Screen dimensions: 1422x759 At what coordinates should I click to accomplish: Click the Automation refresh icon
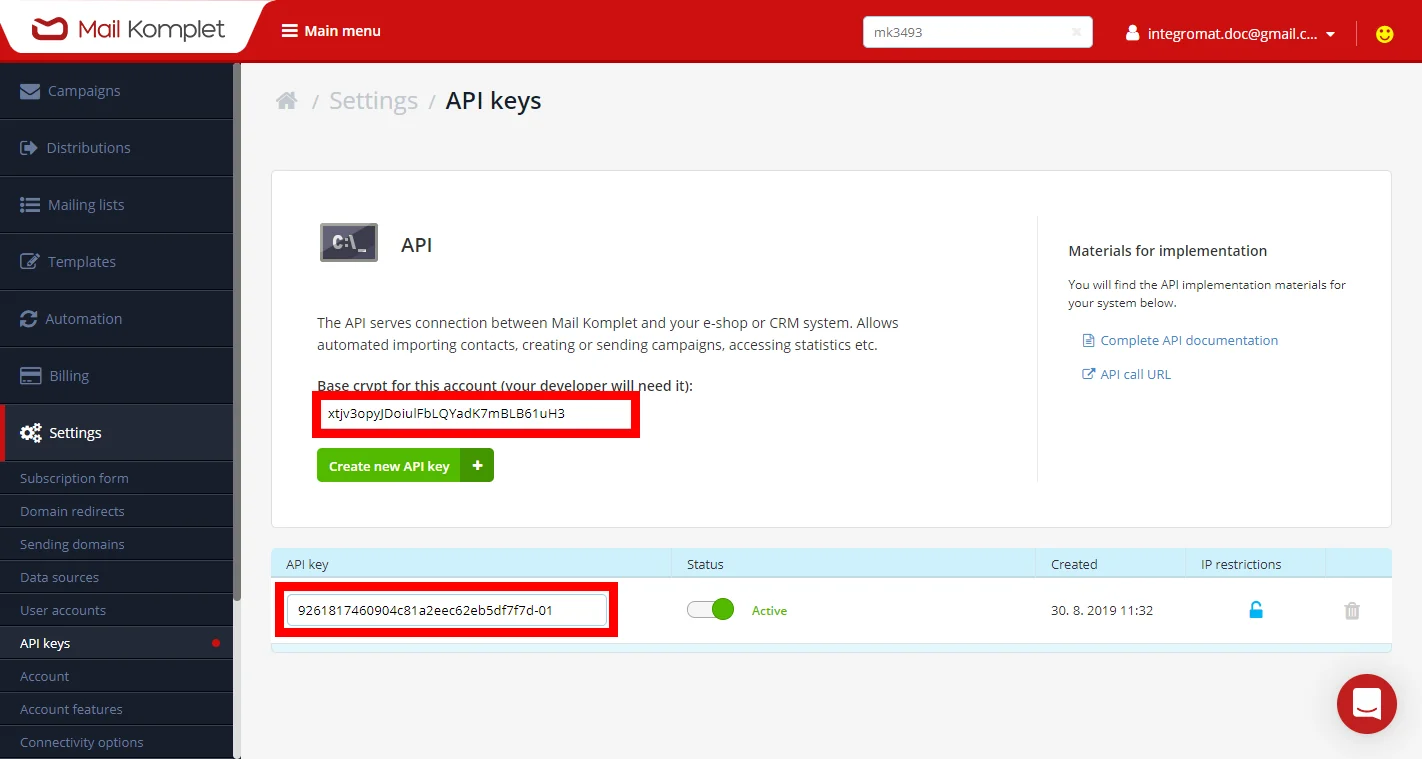pos(29,319)
